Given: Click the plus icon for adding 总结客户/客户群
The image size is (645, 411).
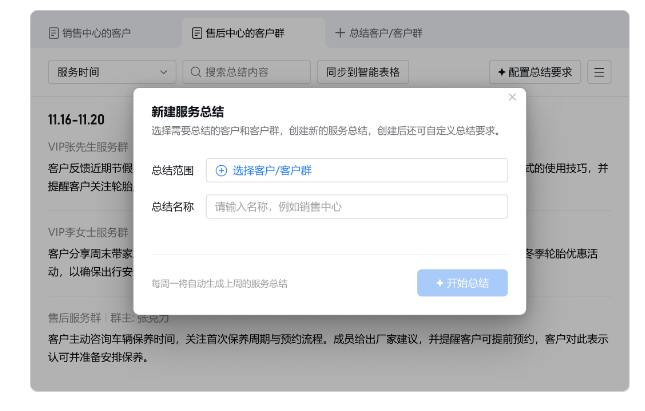Looking at the screenshot, I should pos(340,33).
